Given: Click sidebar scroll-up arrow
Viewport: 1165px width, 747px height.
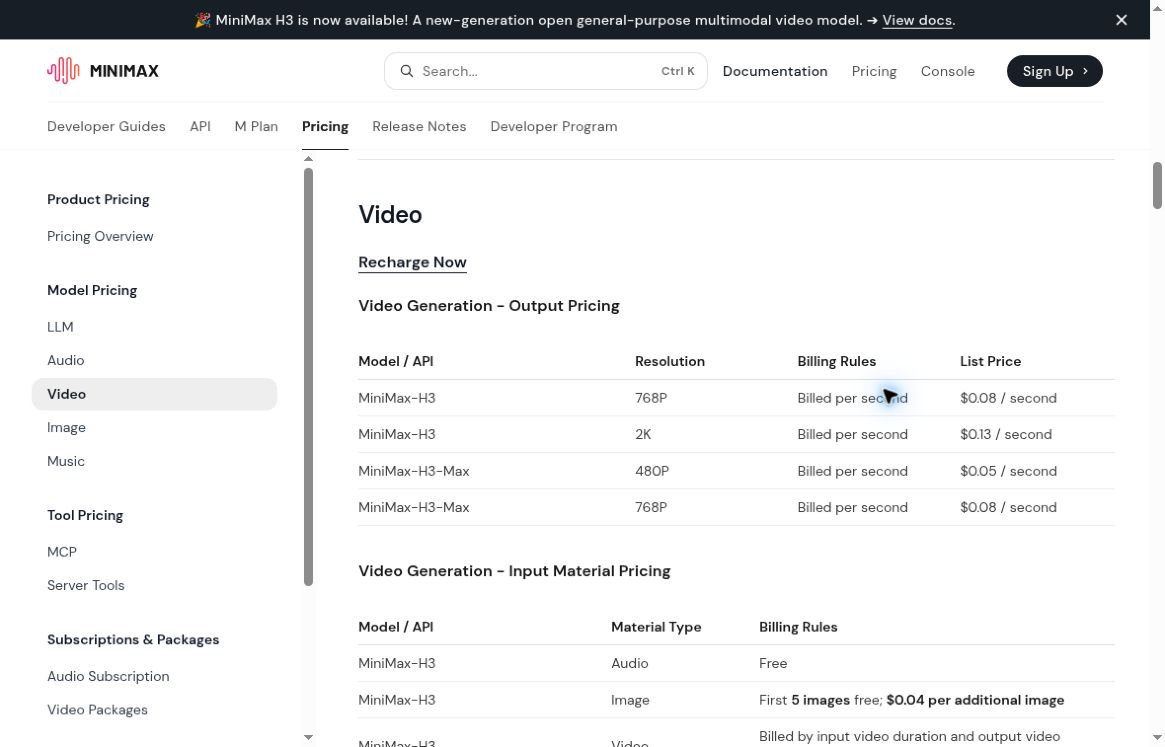Looking at the screenshot, I should point(308,158).
